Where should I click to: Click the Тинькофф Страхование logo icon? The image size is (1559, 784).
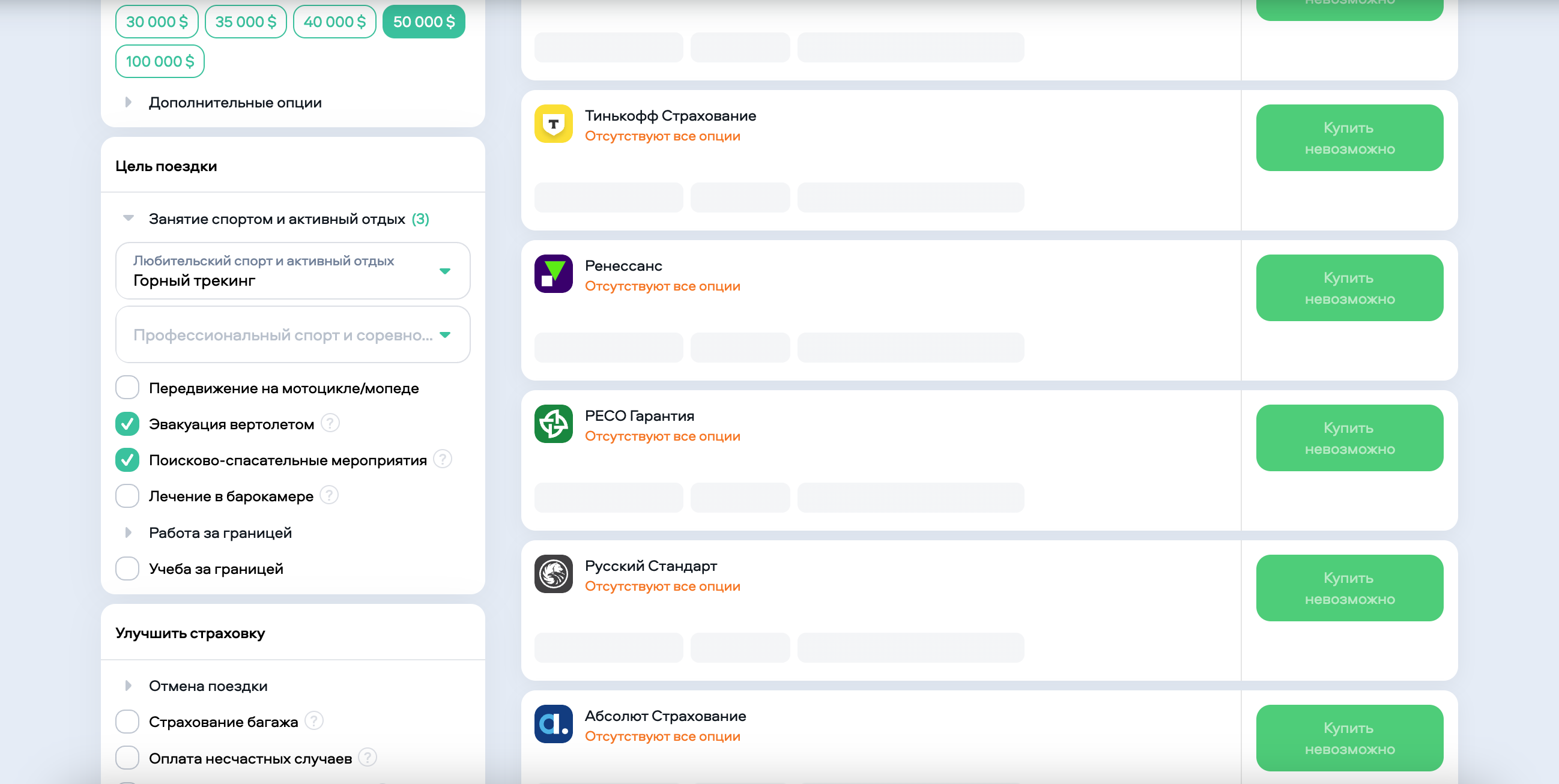tap(553, 124)
